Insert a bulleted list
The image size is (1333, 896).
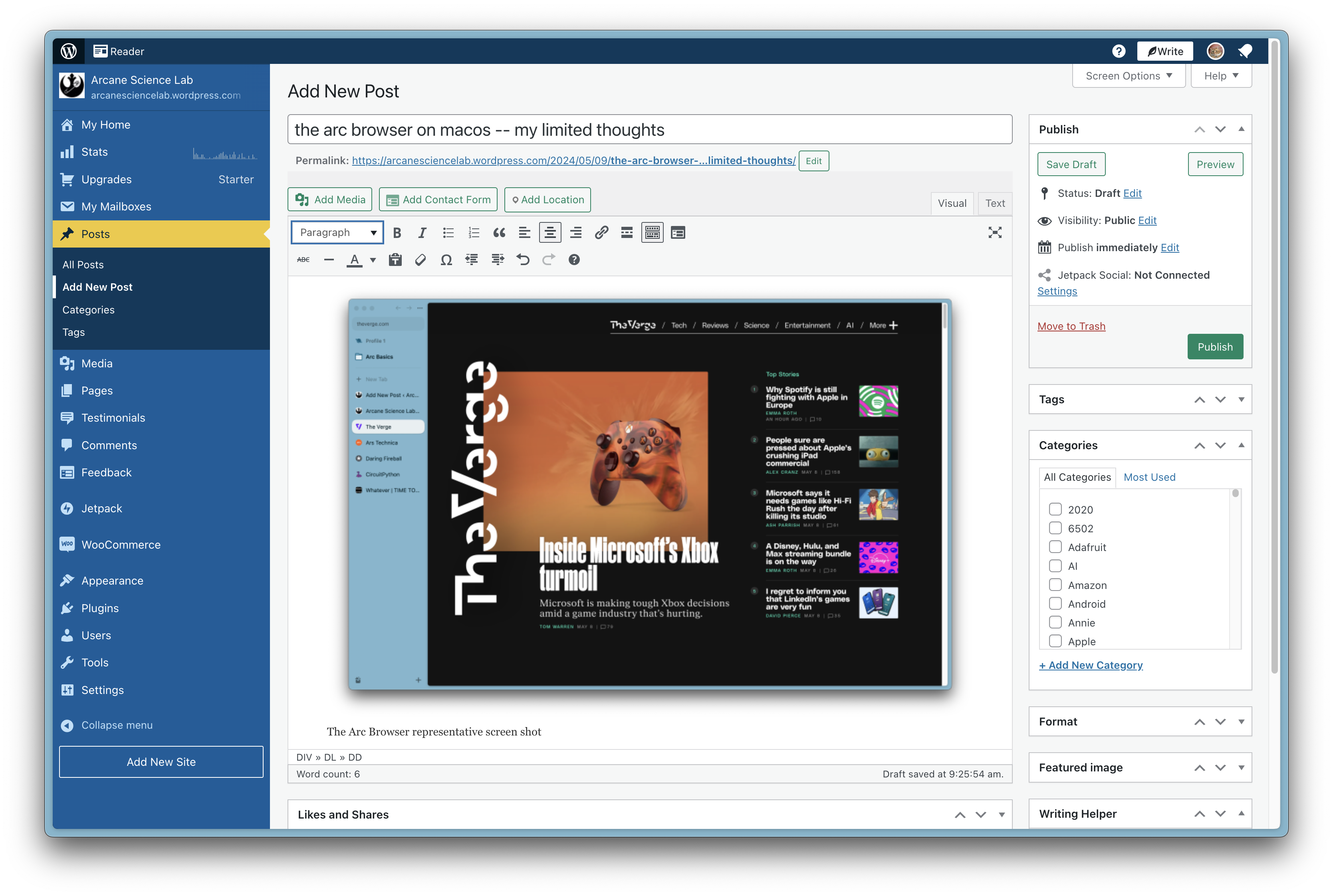pos(448,232)
